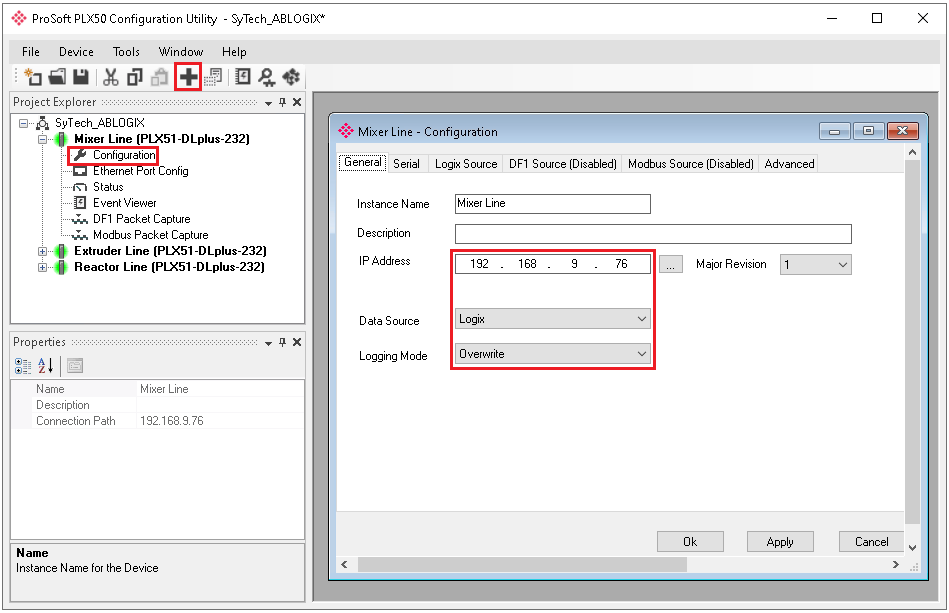Open the File menu
The height and width of the screenshot is (613, 949).
pyautogui.click(x=31, y=52)
